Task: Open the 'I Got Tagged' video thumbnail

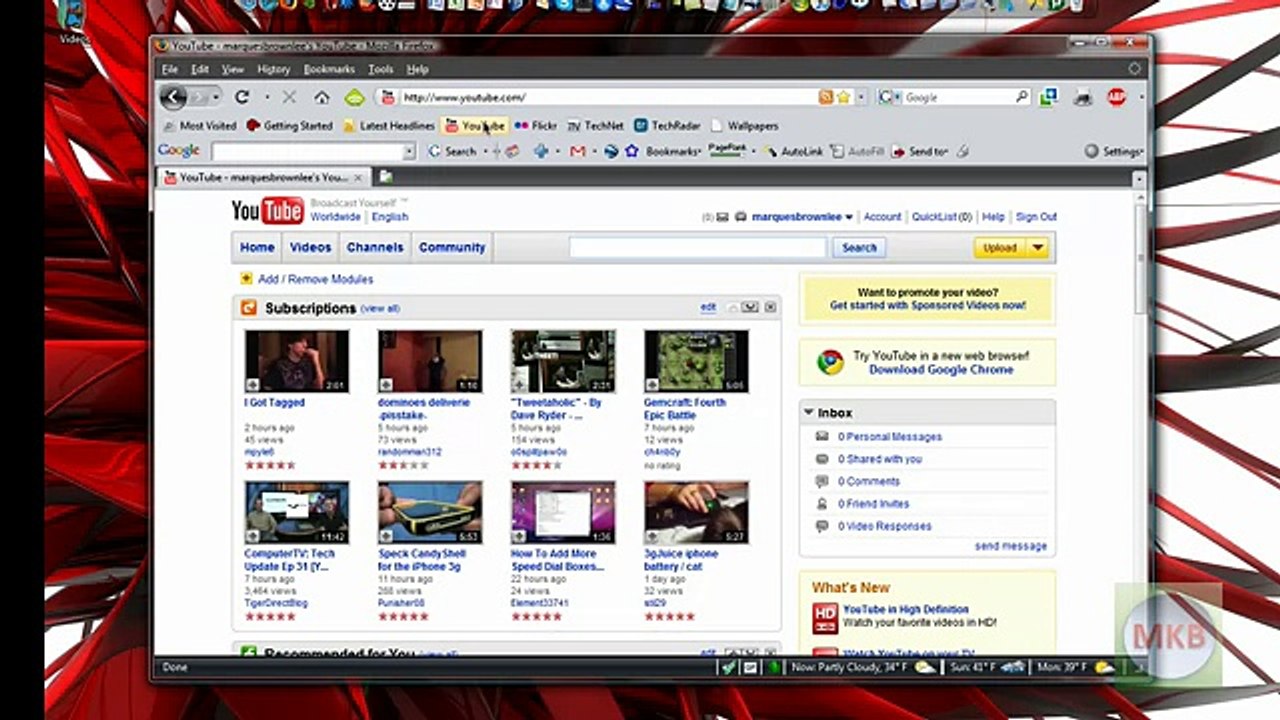Action: tap(297, 361)
